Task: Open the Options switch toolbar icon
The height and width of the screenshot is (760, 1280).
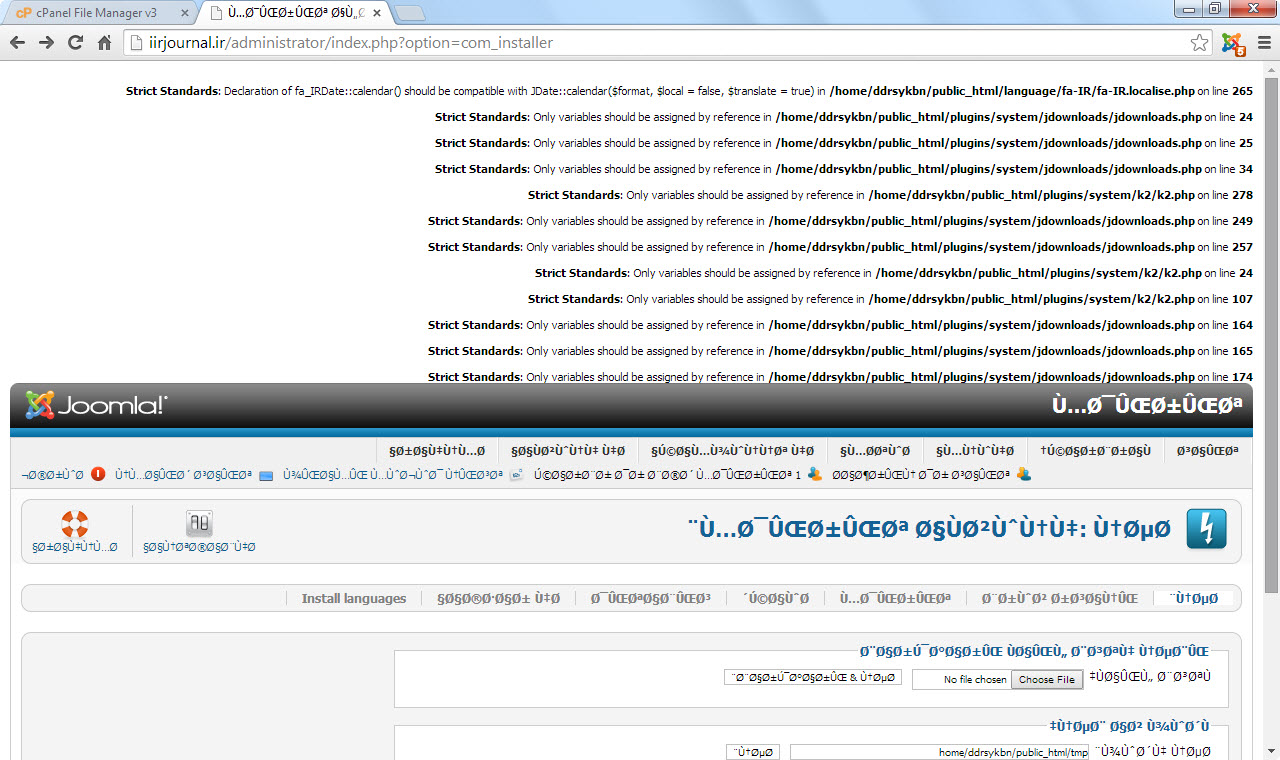Action: (x=199, y=525)
